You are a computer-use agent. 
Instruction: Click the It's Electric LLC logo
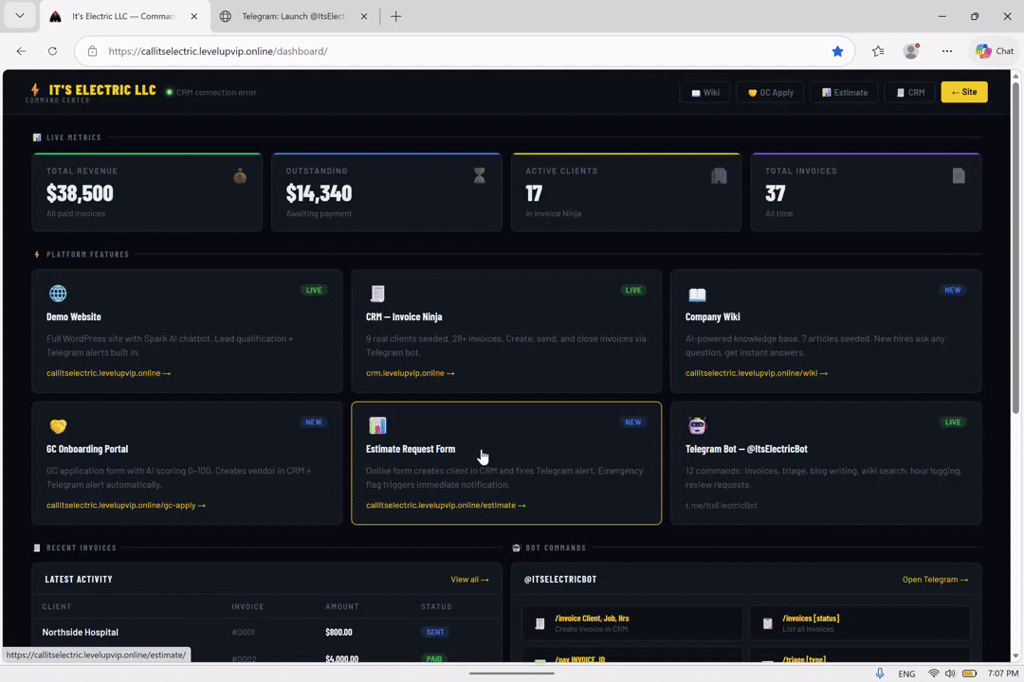(93, 92)
